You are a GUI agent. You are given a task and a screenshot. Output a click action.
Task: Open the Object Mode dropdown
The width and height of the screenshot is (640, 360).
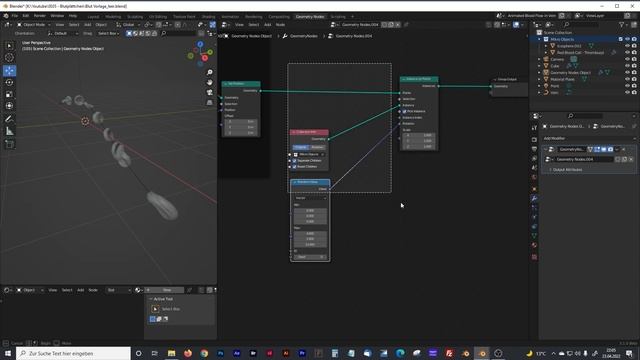tap(33, 25)
